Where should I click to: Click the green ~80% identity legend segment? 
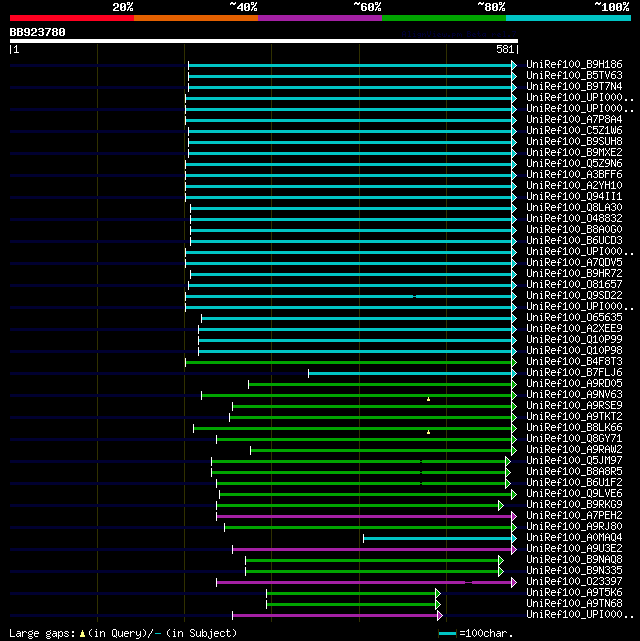[x=444, y=18]
